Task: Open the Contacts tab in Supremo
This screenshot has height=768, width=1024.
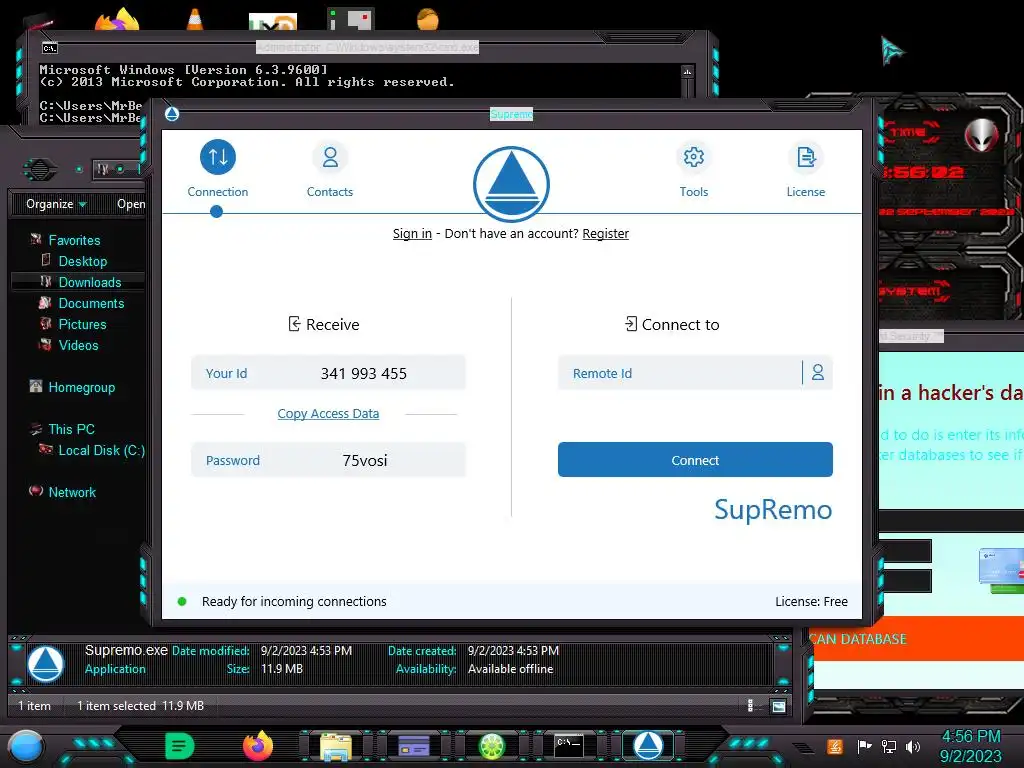Action: [x=330, y=168]
